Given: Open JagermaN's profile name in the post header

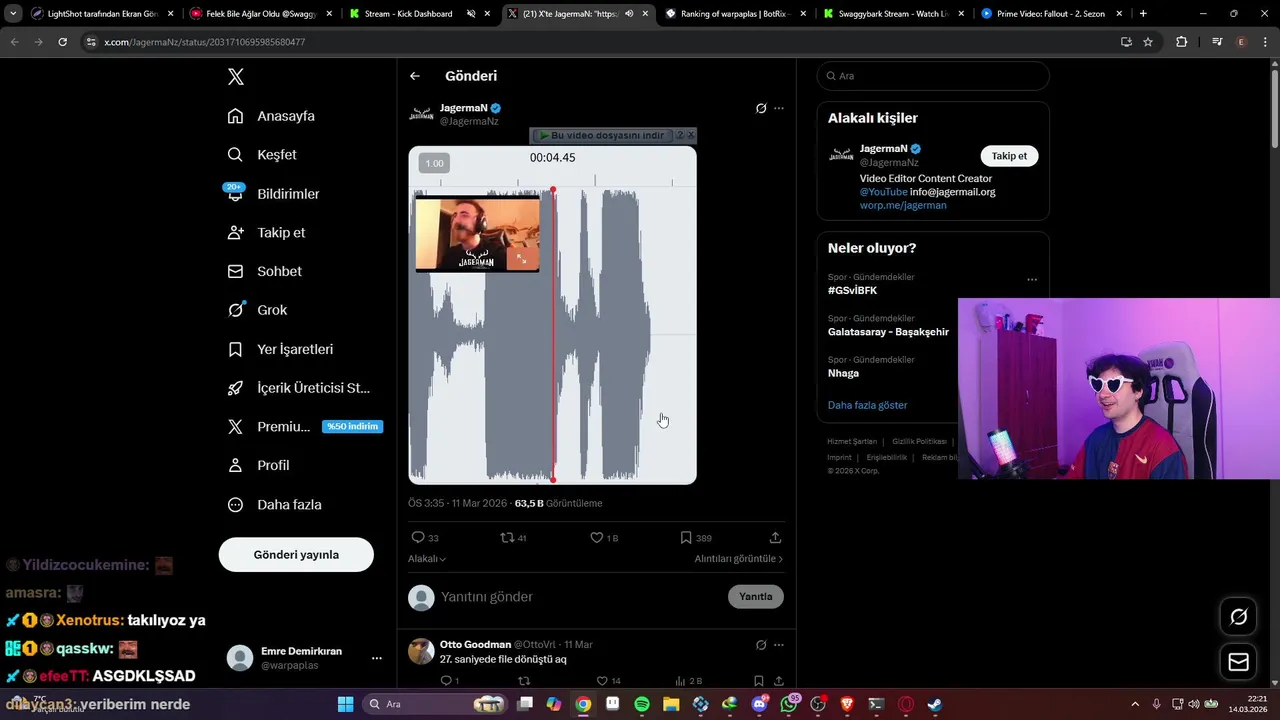Looking at the screenshot, I should click(x=464, y=108).
